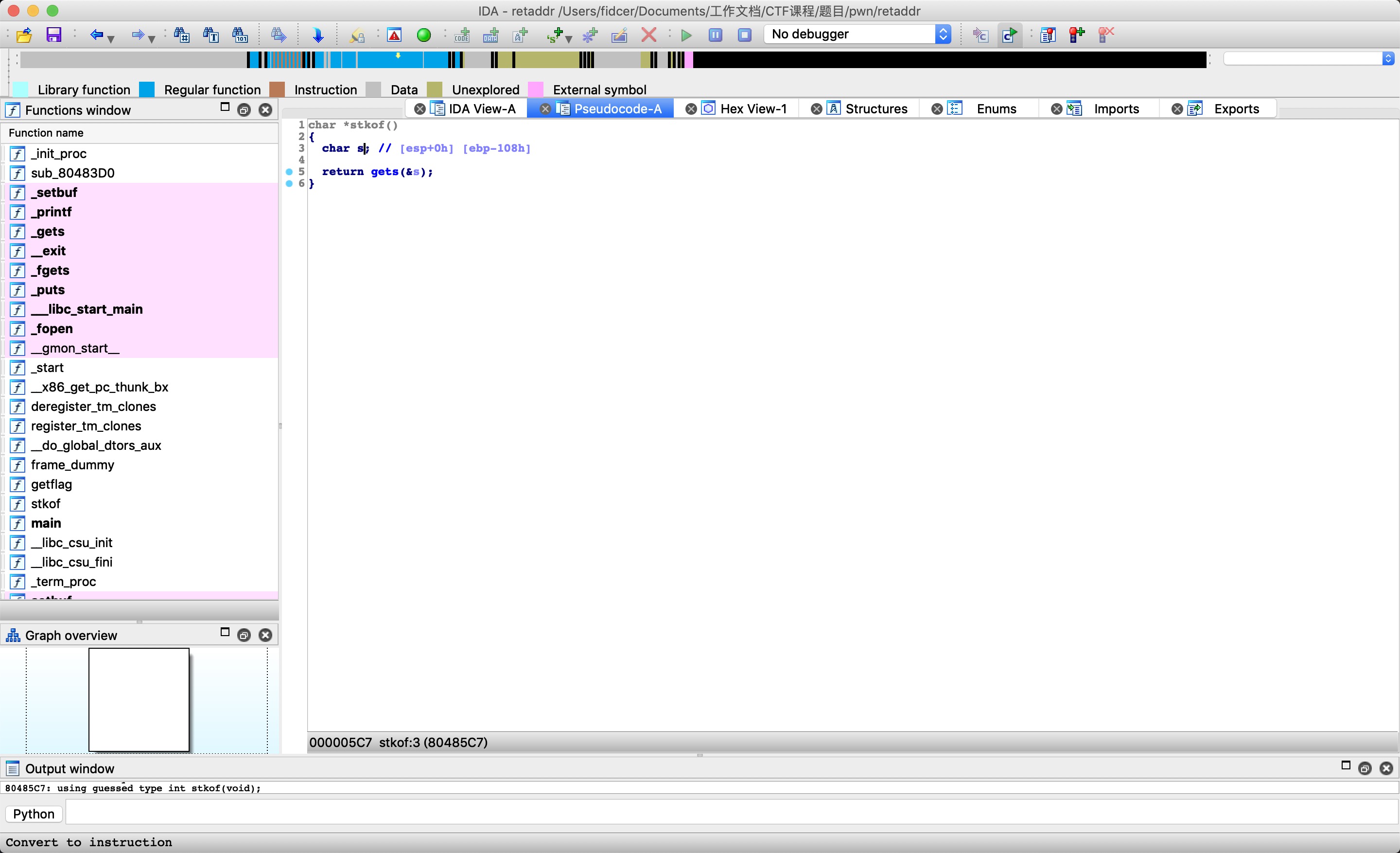Image resolution: width=1400 pixels, height=853 pixels.
Task: Switch to the Imports tab
Action: 1115,108
